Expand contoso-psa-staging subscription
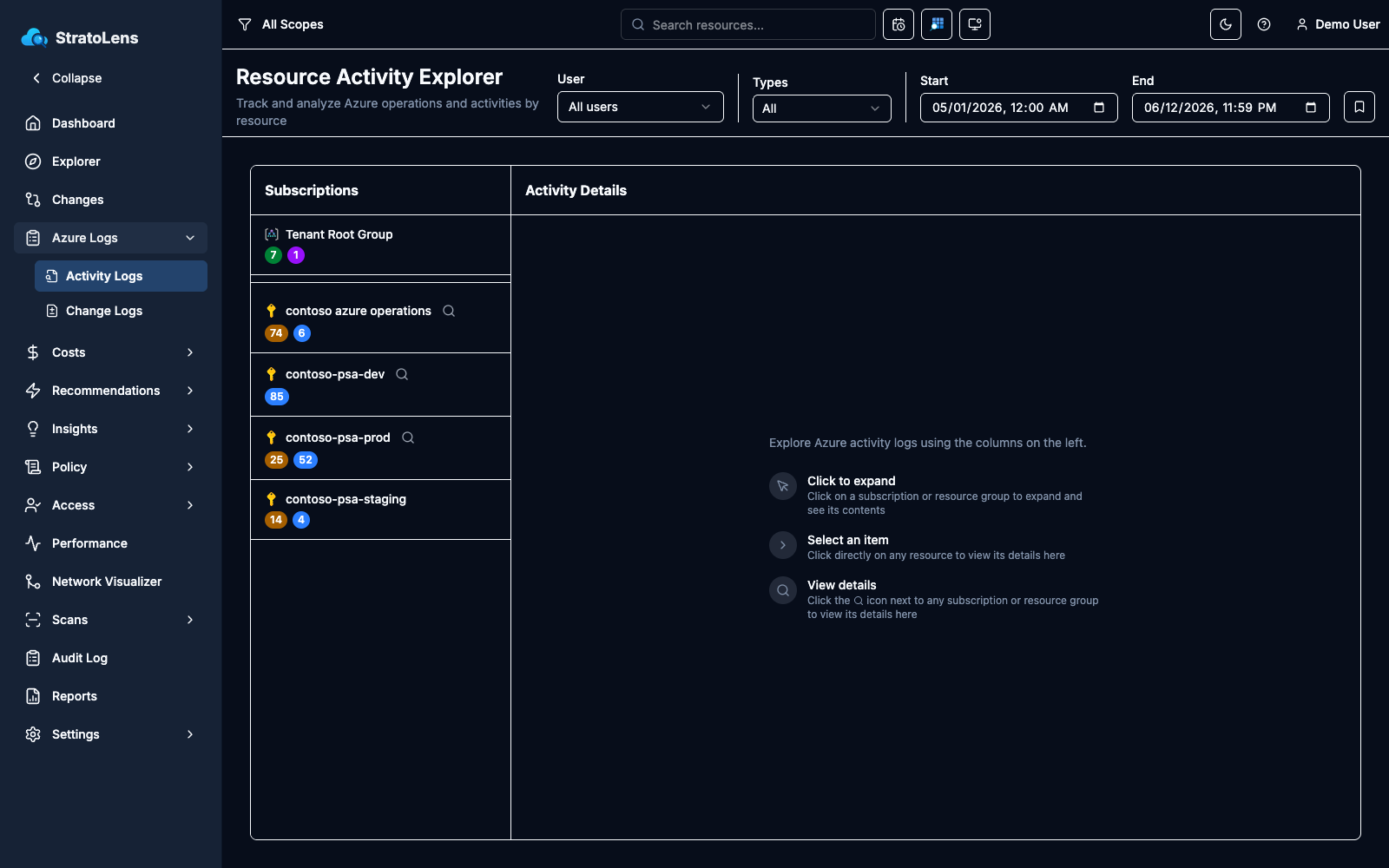1389x868 pixels. tap(380, 510)
